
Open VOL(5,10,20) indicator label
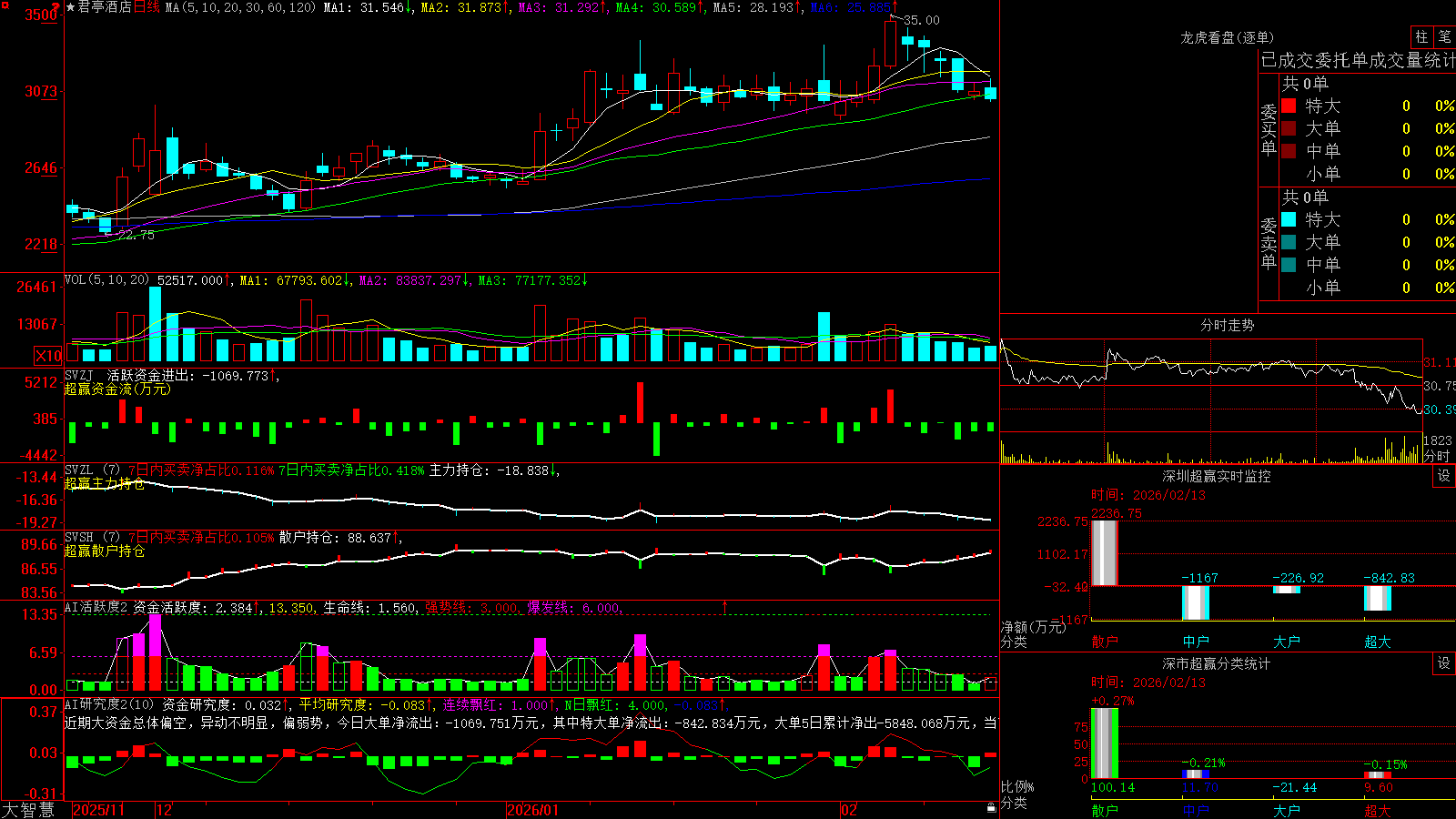click(x=106, y=280)
